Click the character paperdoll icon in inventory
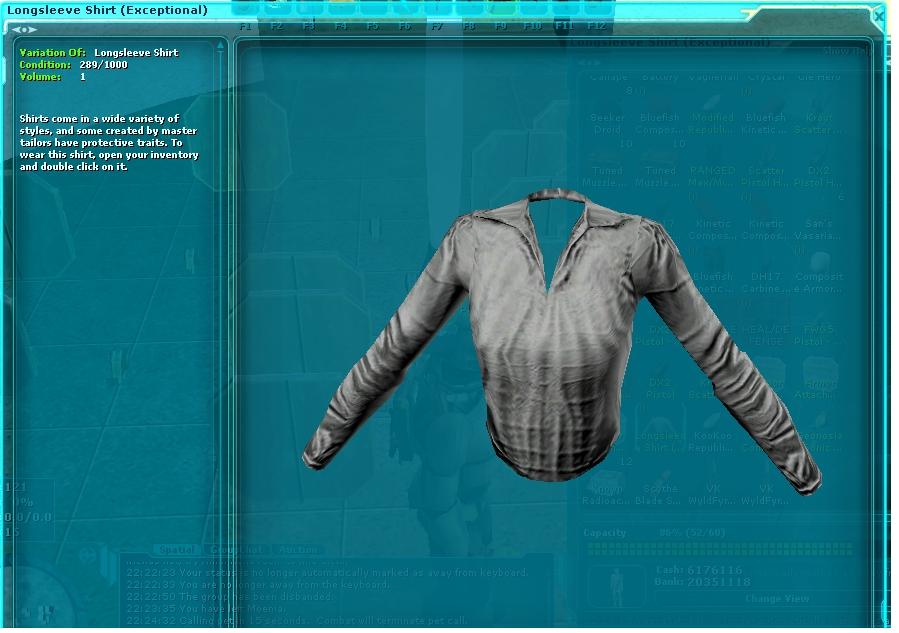The width and height of the screenshot is (899, 633). coord(616,587)
